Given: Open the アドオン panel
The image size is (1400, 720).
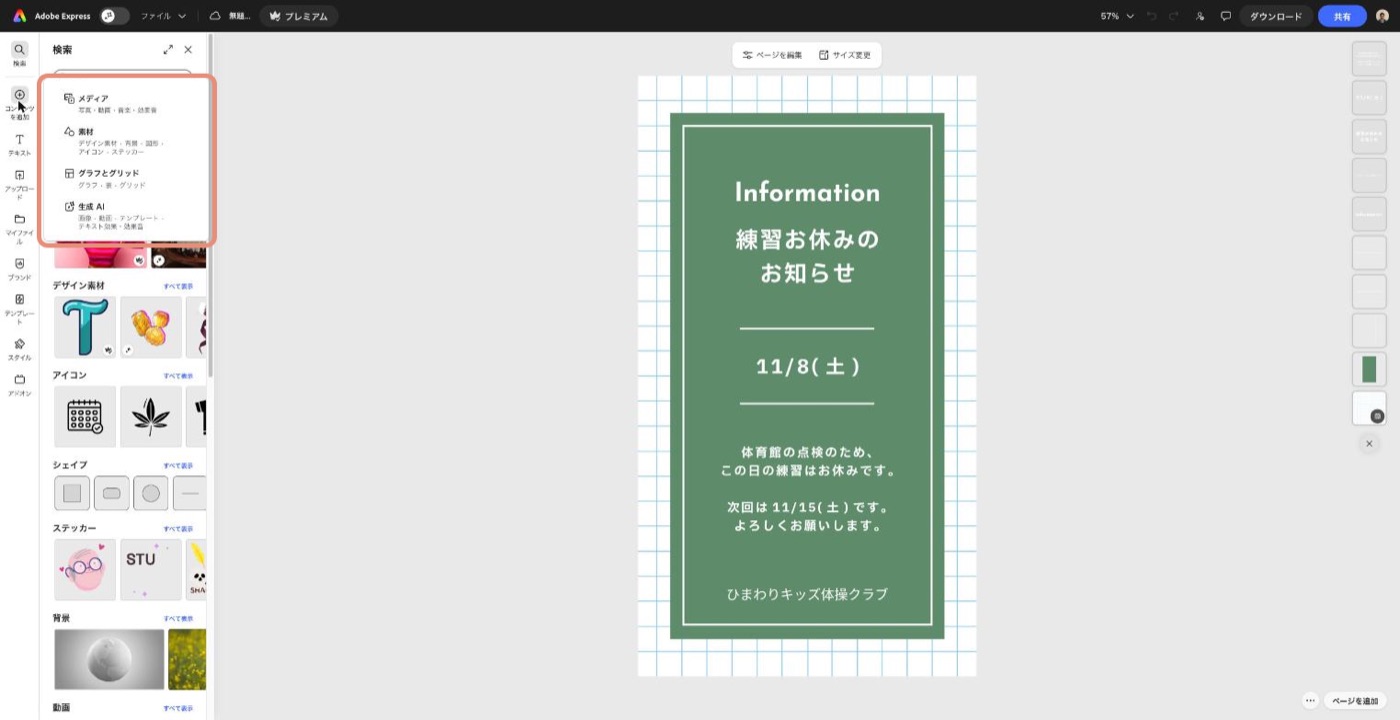Looking at the screenshot, I should (x=19, y=385).
